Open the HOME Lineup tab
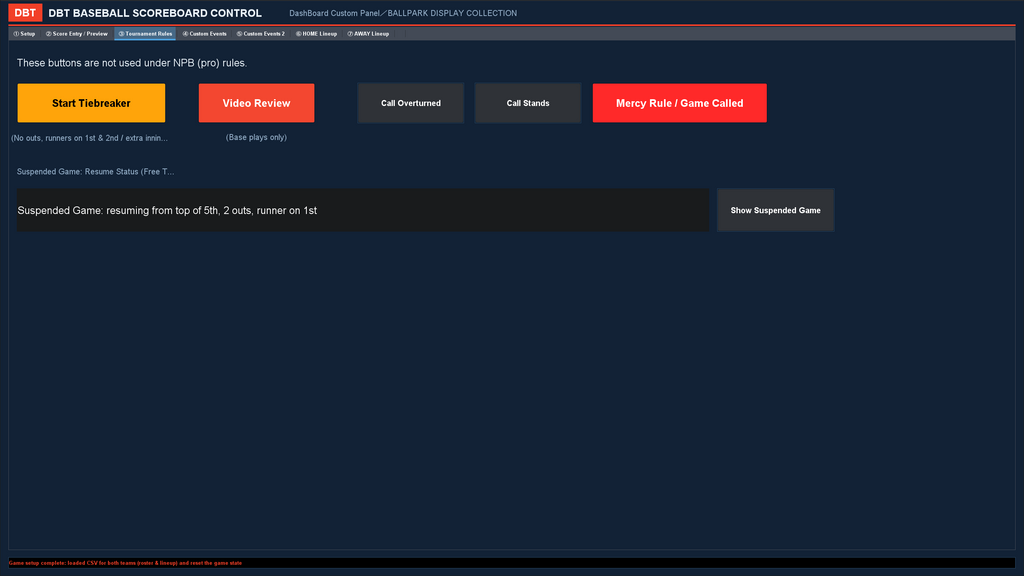Viewport: 1024px width, 576px height. click(316, 34)
